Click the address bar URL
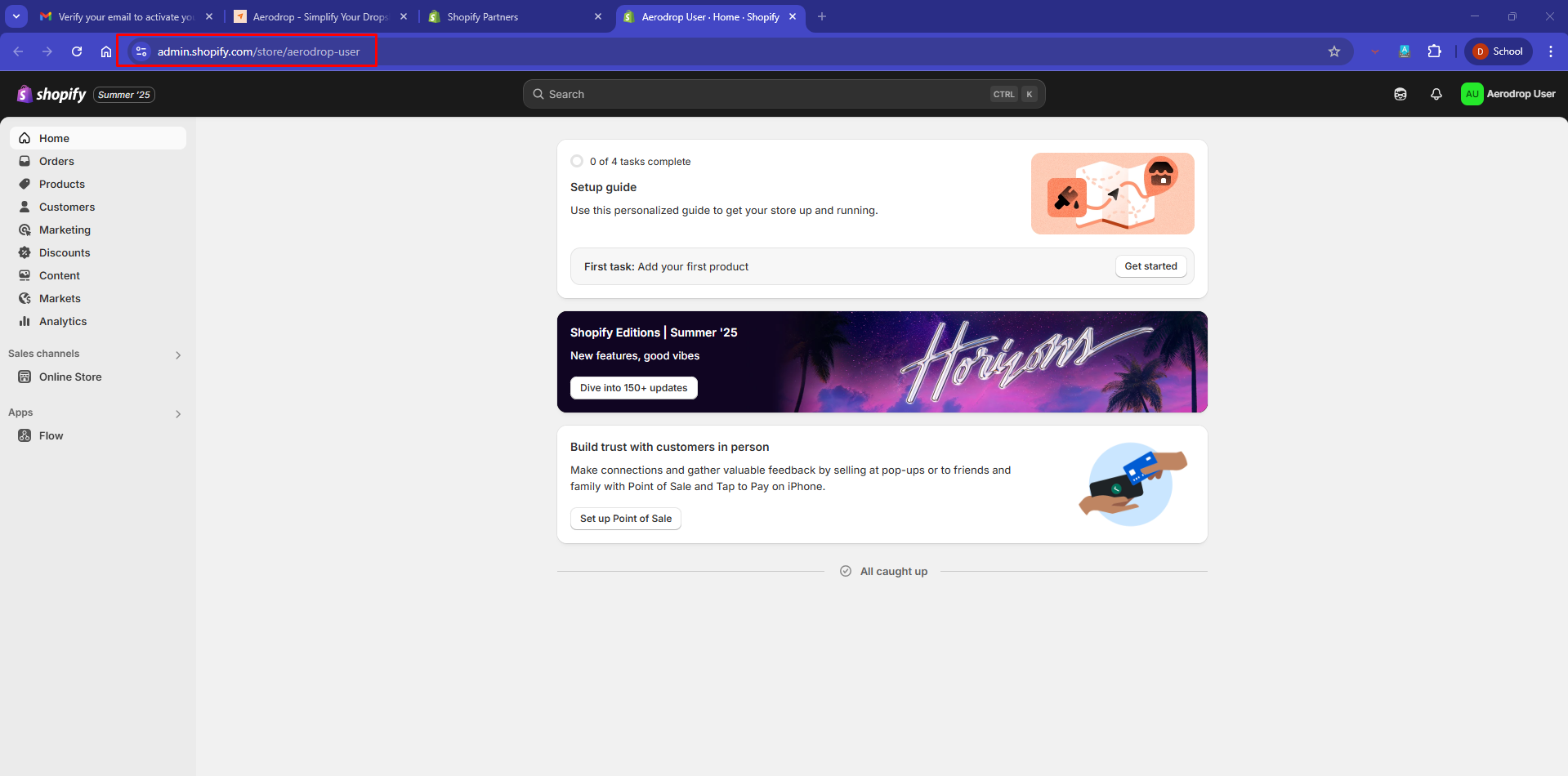 click(x=258, y=51)
